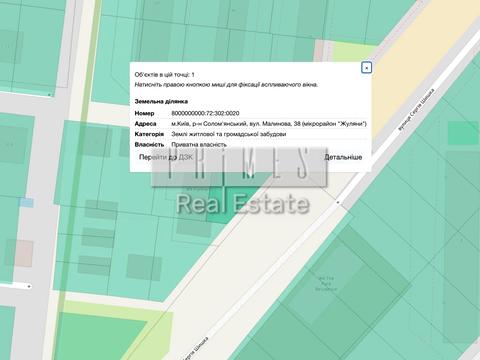Click the 'Об'єктів в цій точці: 1' text
Viewport: 480px width, 360px height.
pos(164,75)
